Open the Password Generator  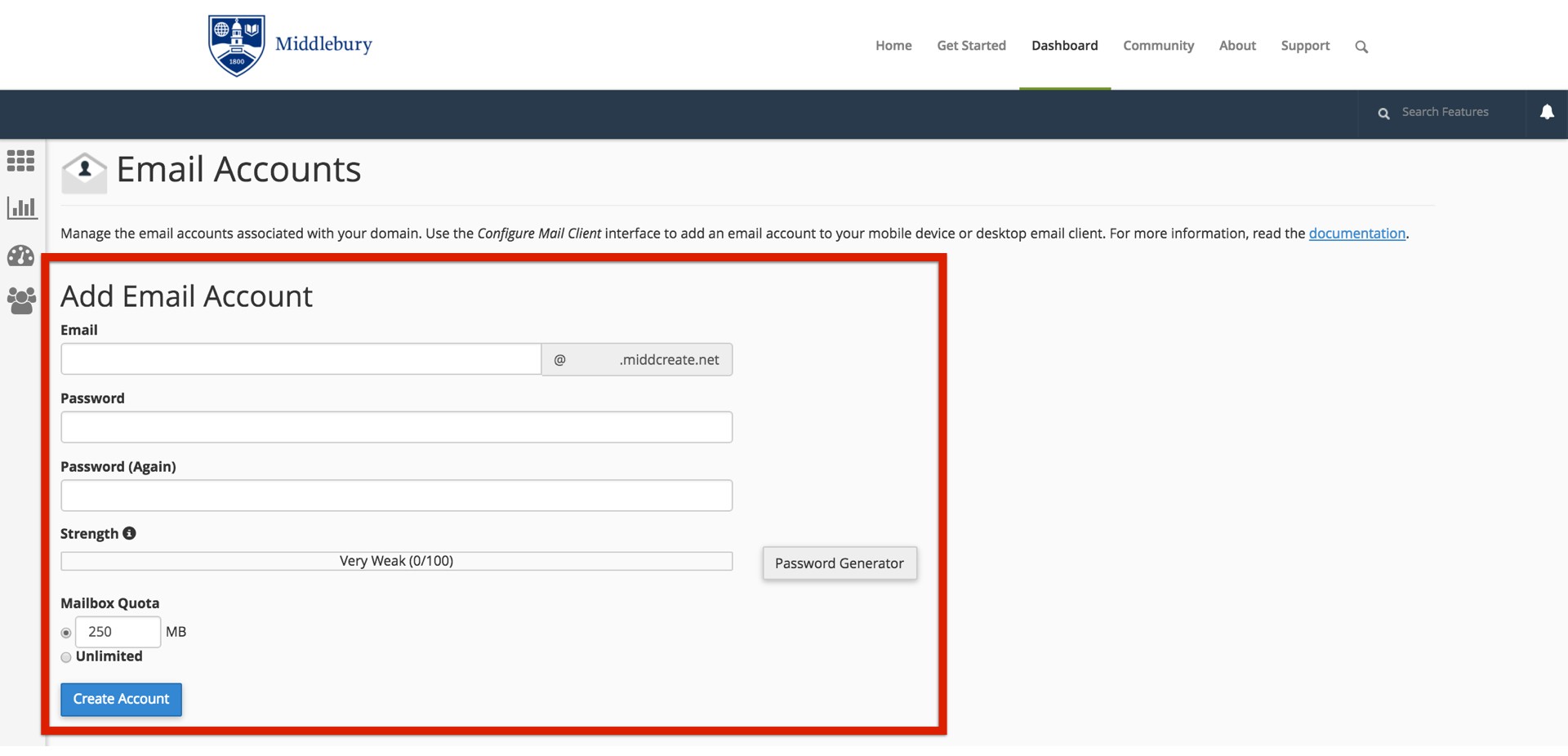tap(839, 563)
